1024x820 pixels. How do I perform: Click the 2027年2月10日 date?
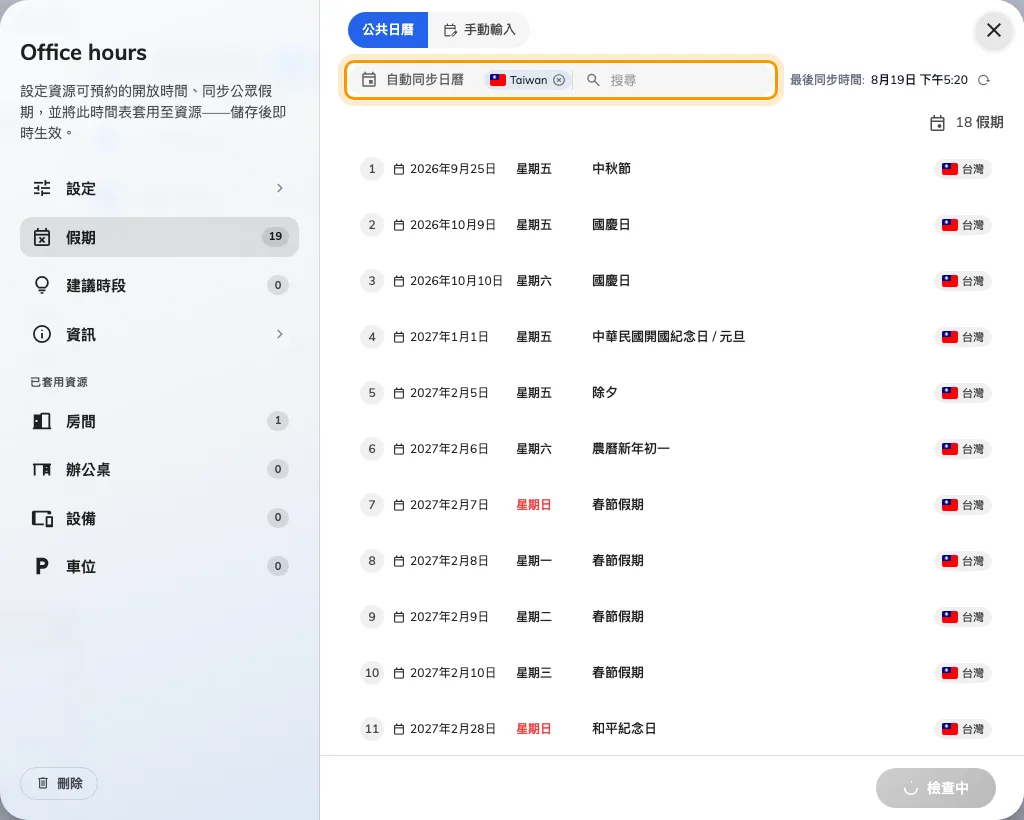click(x=453, y=673)
